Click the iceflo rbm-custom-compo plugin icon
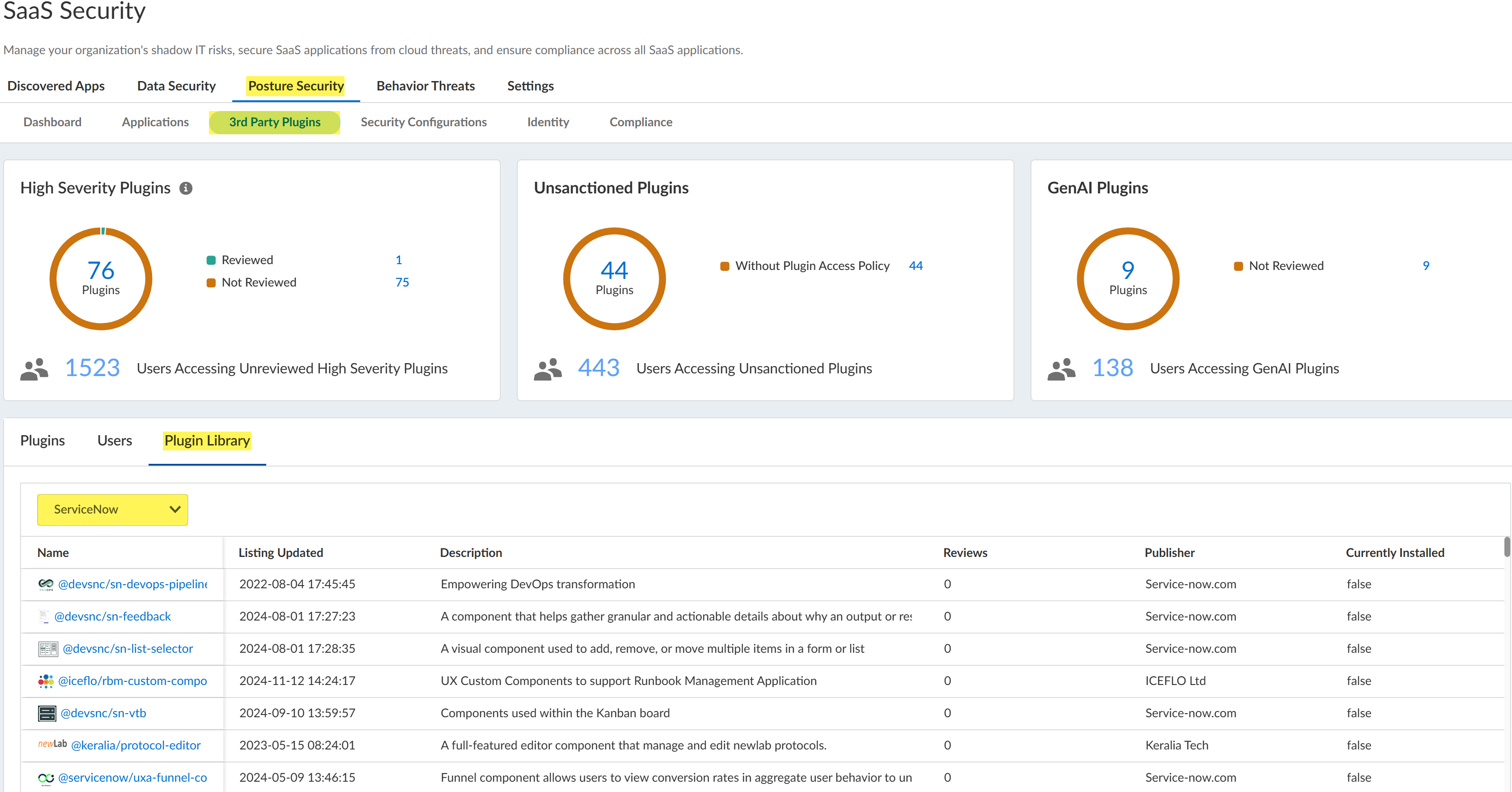The image size is (1512, 792). click(x=45, y=681)
